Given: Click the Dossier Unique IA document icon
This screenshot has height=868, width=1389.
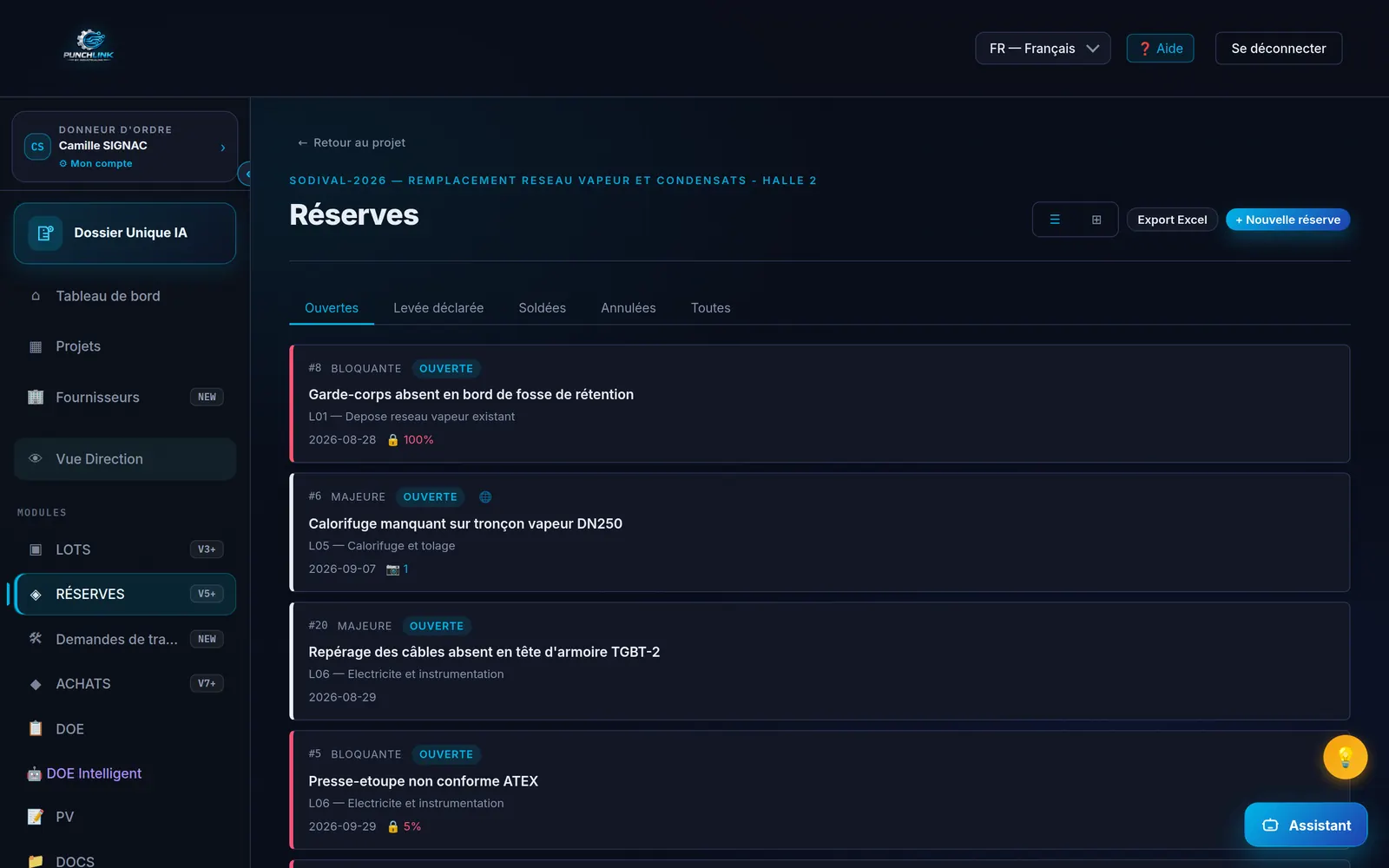Looking at the screenshot, I should tap(45, 233).
